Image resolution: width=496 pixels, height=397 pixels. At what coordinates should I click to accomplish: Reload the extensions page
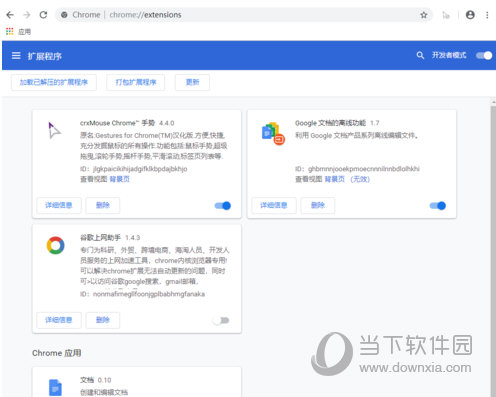click(x=43, y=15)
